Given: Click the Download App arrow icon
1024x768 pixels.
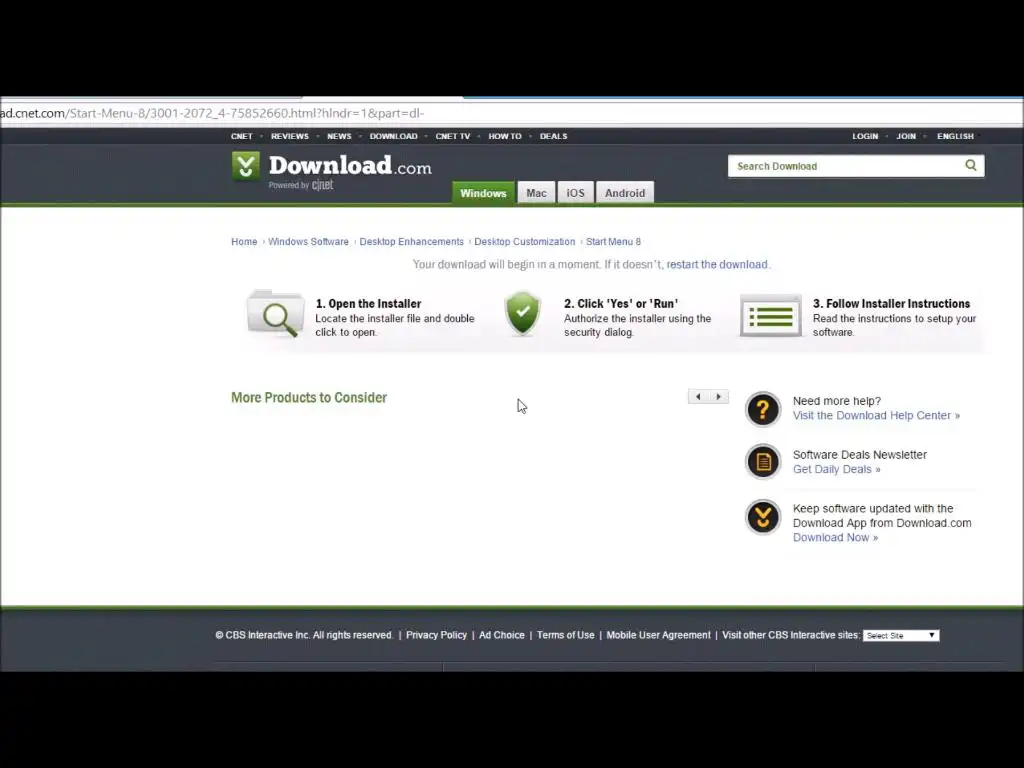Looking at the screenshot, I should point(763,517).
